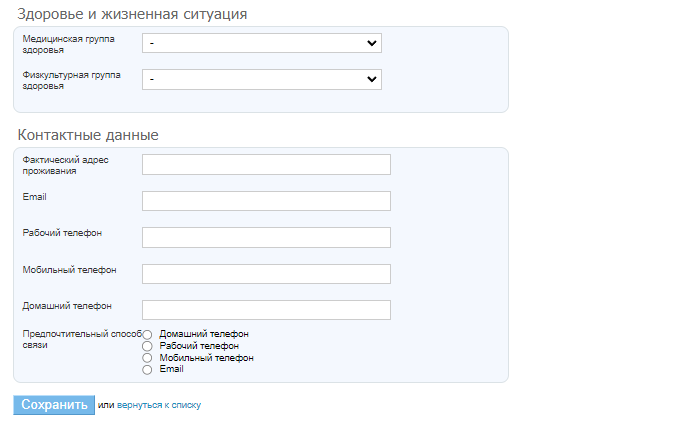Expand the Физкультурная группа здоровья dropdown
693x428 pixels.
click(x=262, y=79)
